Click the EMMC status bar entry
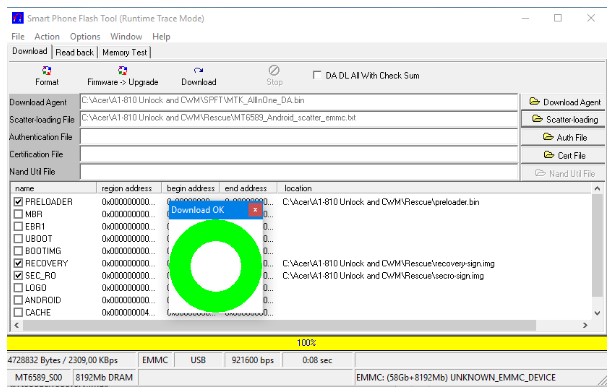This screenshot has height=392, width=614. (x=155, y=360)
